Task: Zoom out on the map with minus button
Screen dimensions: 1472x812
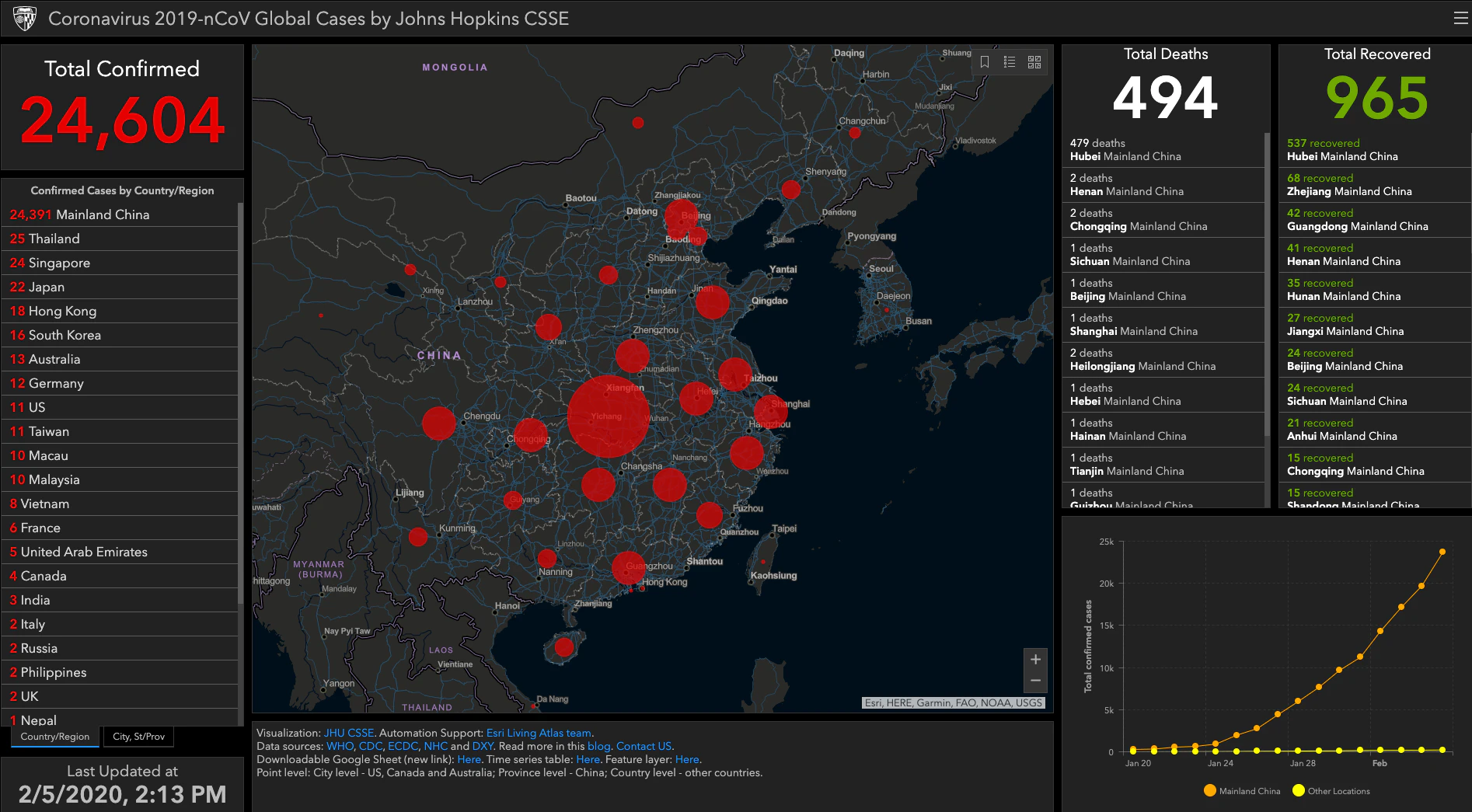Action: coord(1035,681)
